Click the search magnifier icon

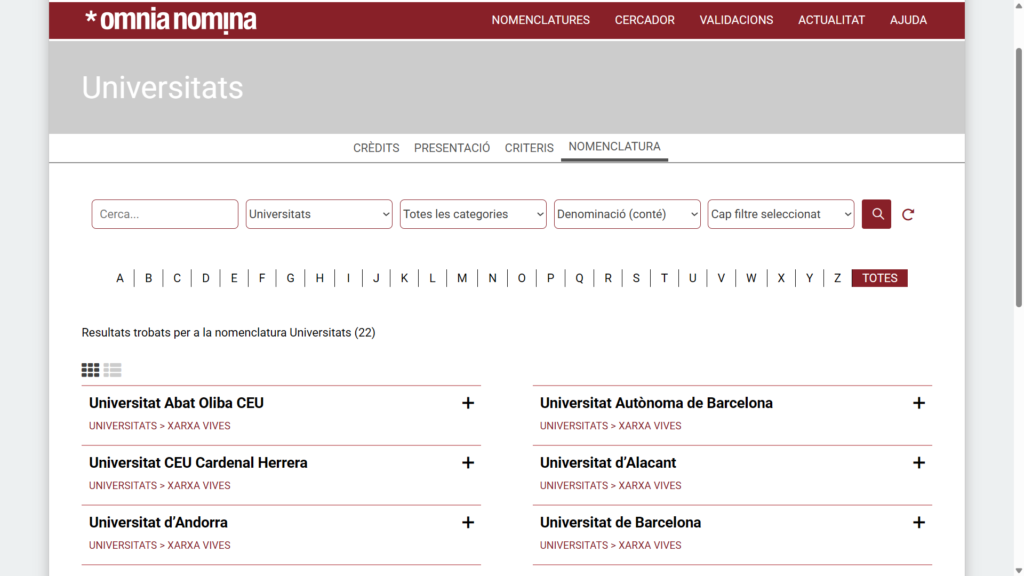(876, 214)
